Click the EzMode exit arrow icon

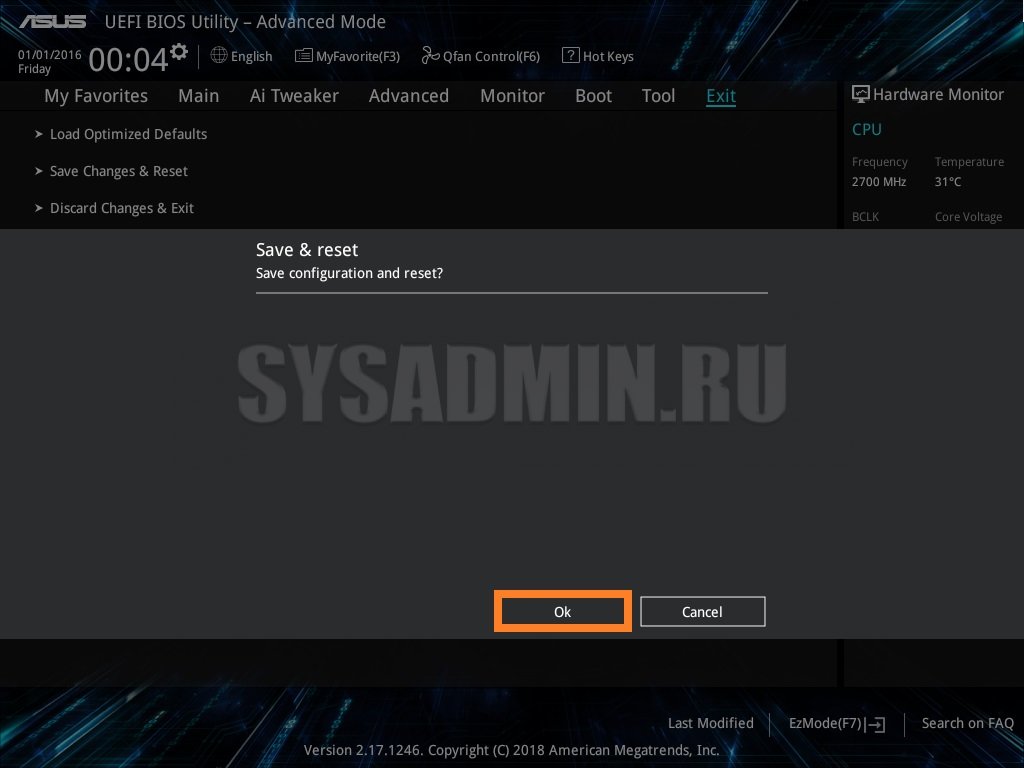tap(876, 724)
